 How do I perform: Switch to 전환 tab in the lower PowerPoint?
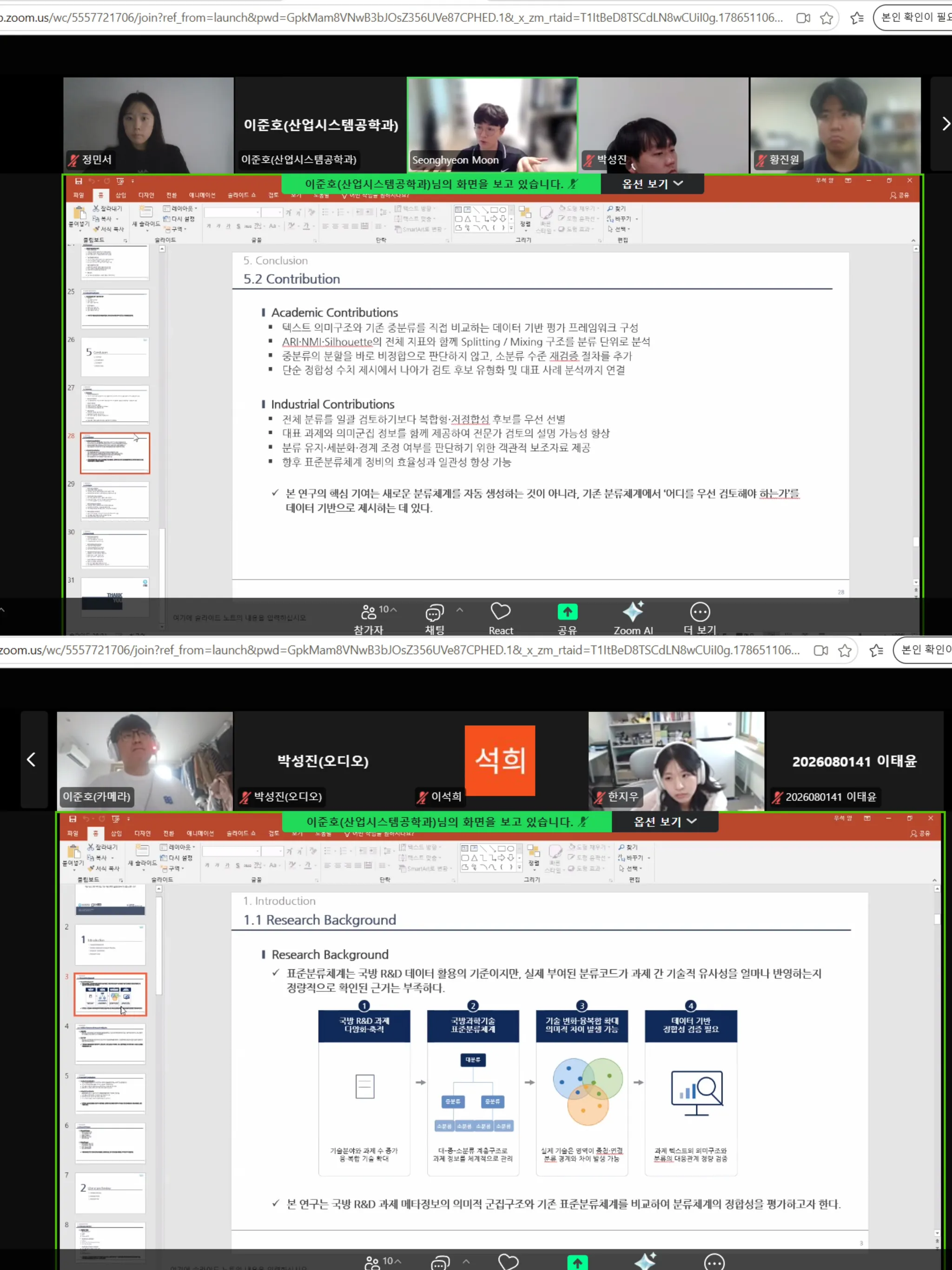[168, 833]
